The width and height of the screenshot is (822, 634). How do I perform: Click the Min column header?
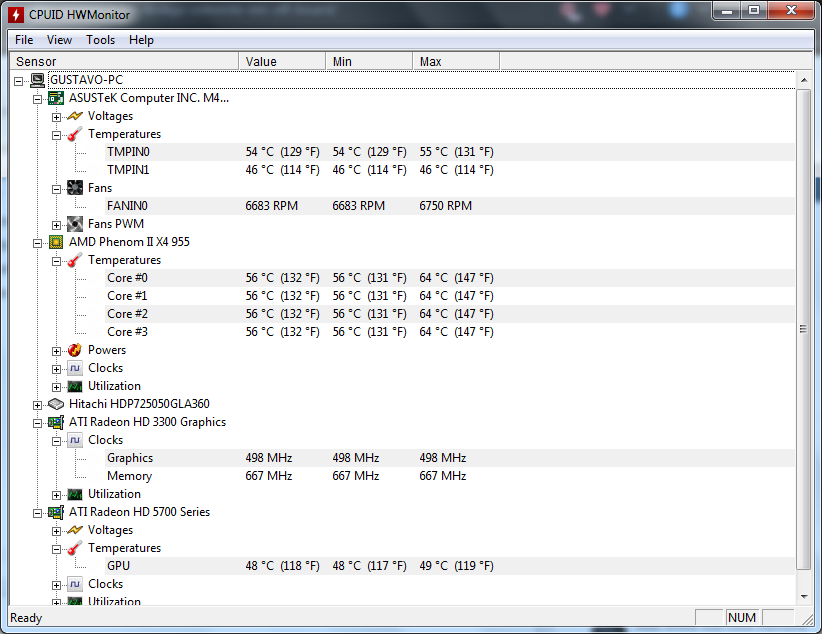point(369,61)
